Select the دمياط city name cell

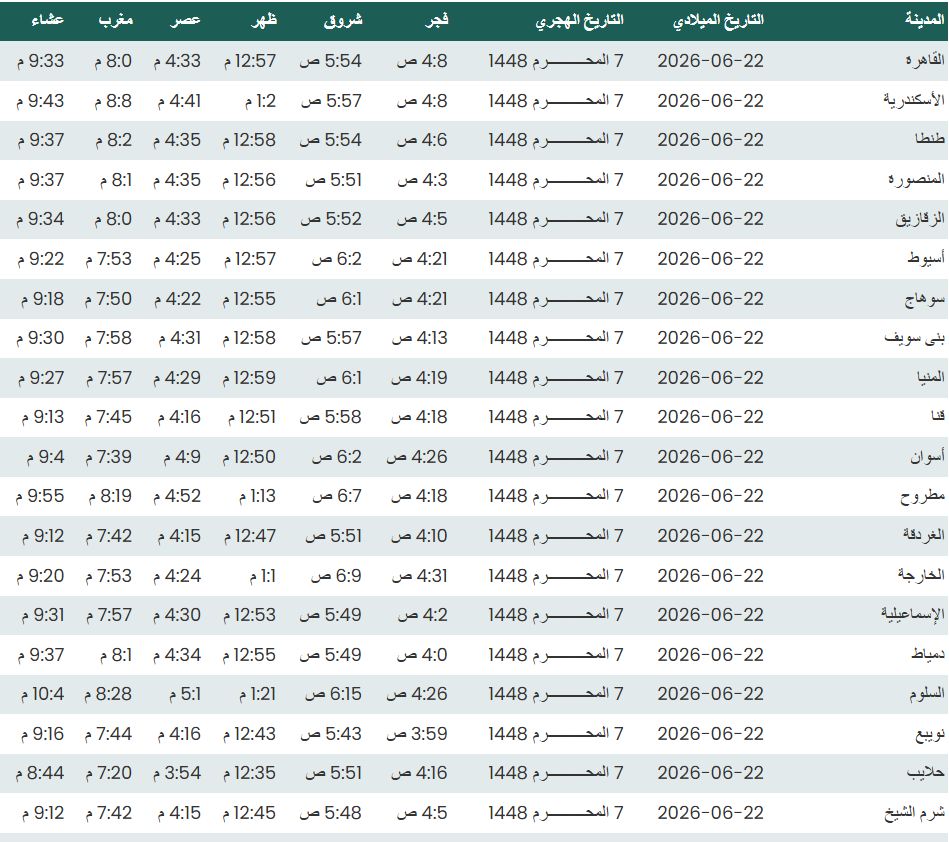click(928, 654)
